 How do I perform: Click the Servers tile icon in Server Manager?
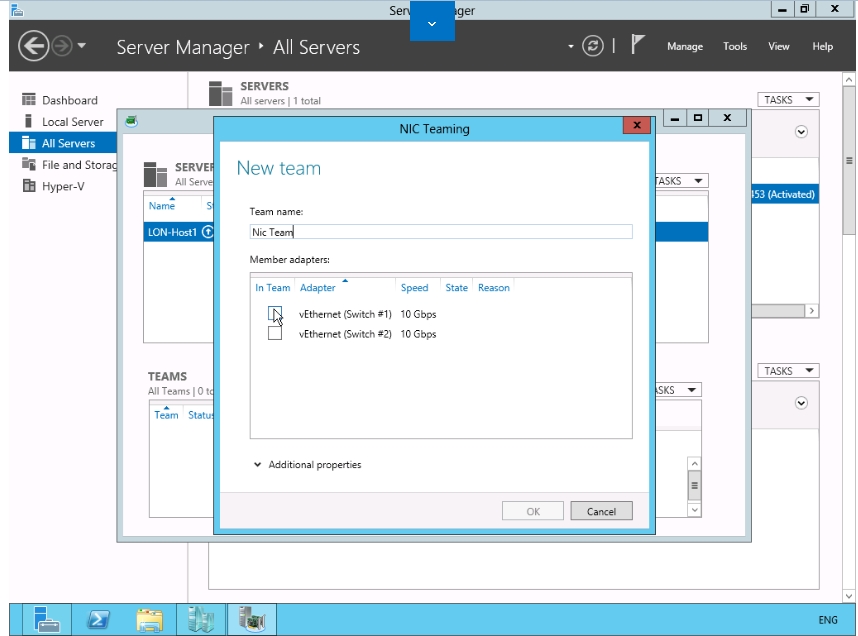click(x=221, y=94)
